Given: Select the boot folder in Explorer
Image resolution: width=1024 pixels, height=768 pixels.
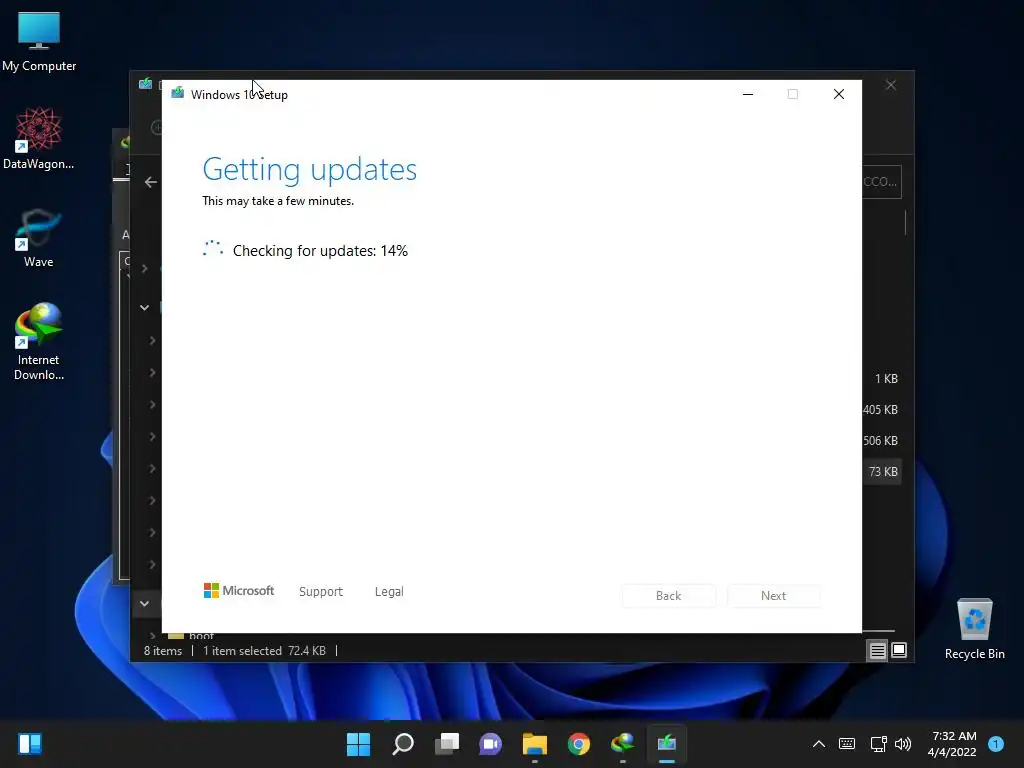Looking at the screenshot, I should (201, 635).
